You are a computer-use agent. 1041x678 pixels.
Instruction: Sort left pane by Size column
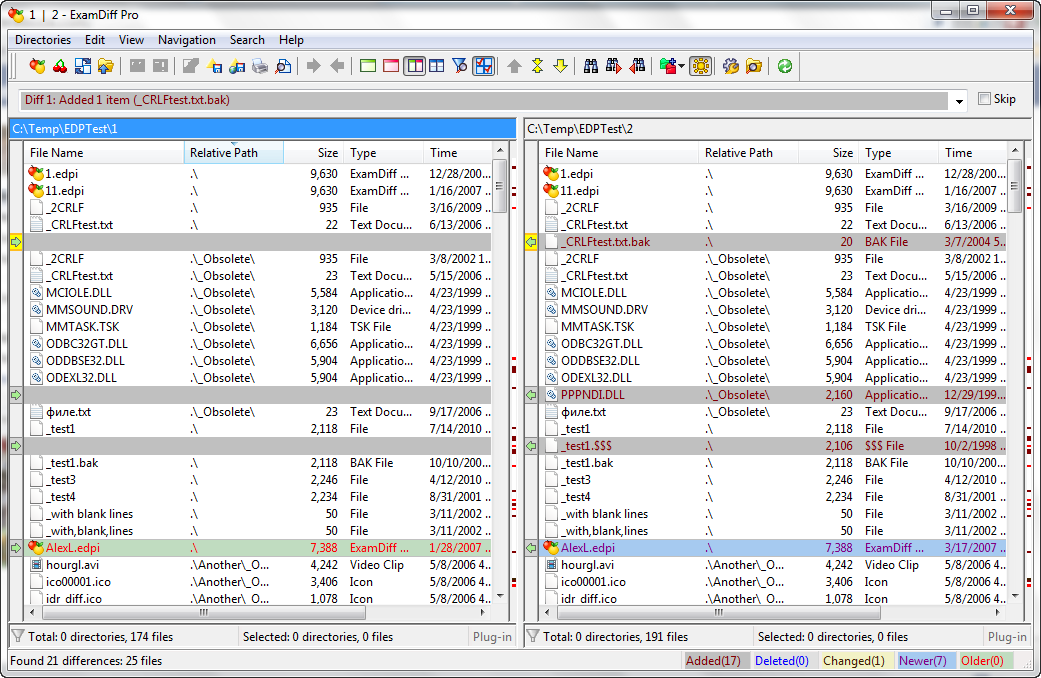coord(313,153)
